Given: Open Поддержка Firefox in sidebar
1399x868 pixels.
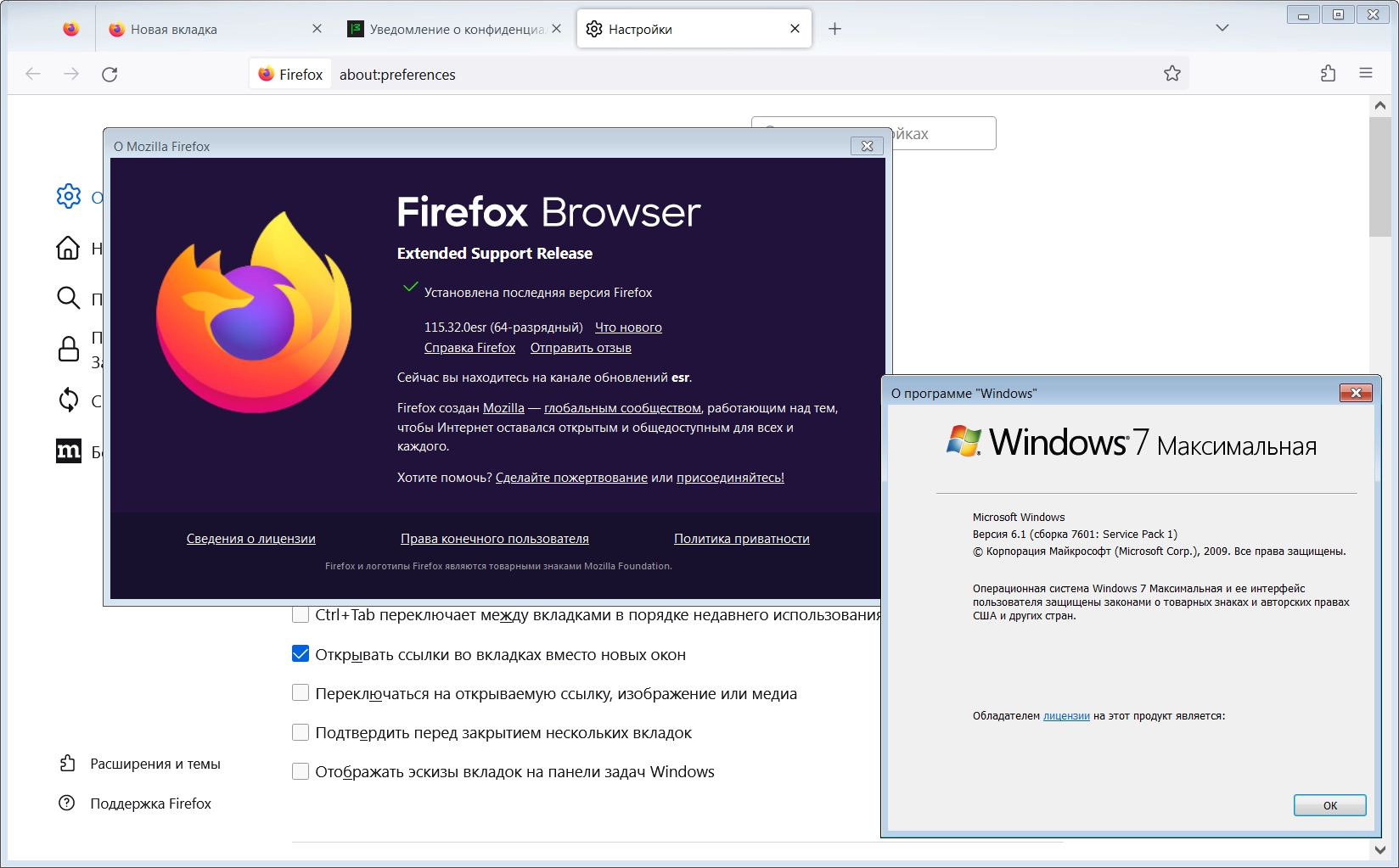Looking at the screenshot, I should coord(136,804).
